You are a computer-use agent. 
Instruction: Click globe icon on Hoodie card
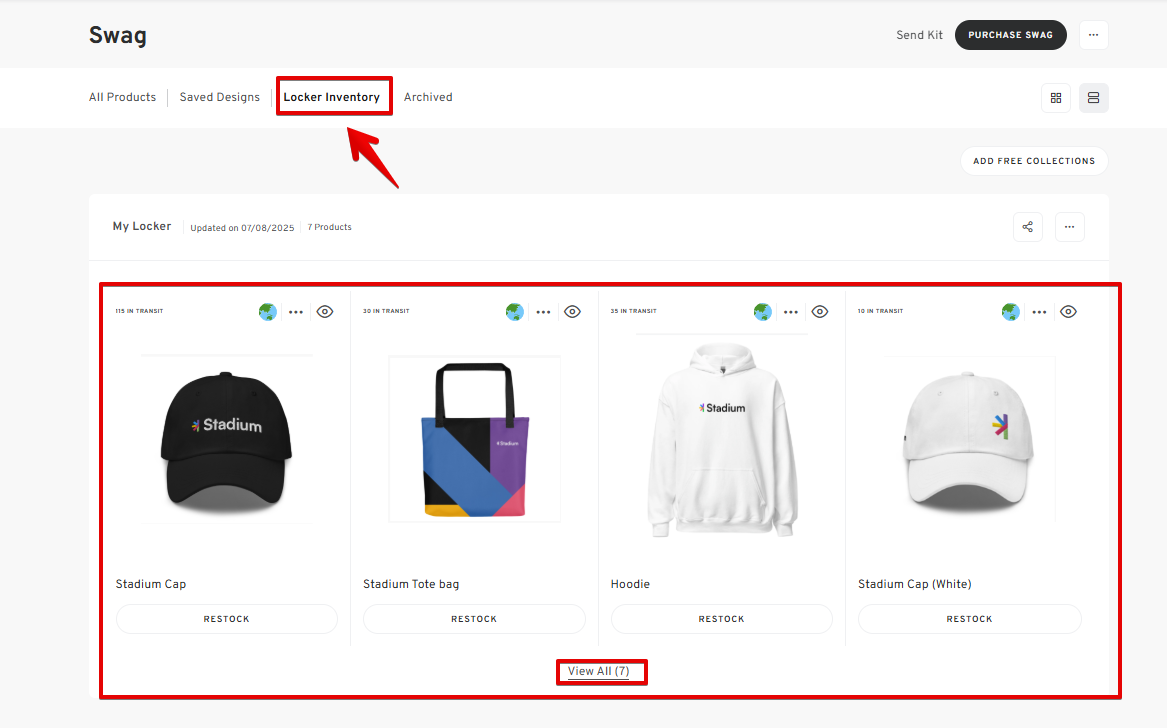click(763, 312)
